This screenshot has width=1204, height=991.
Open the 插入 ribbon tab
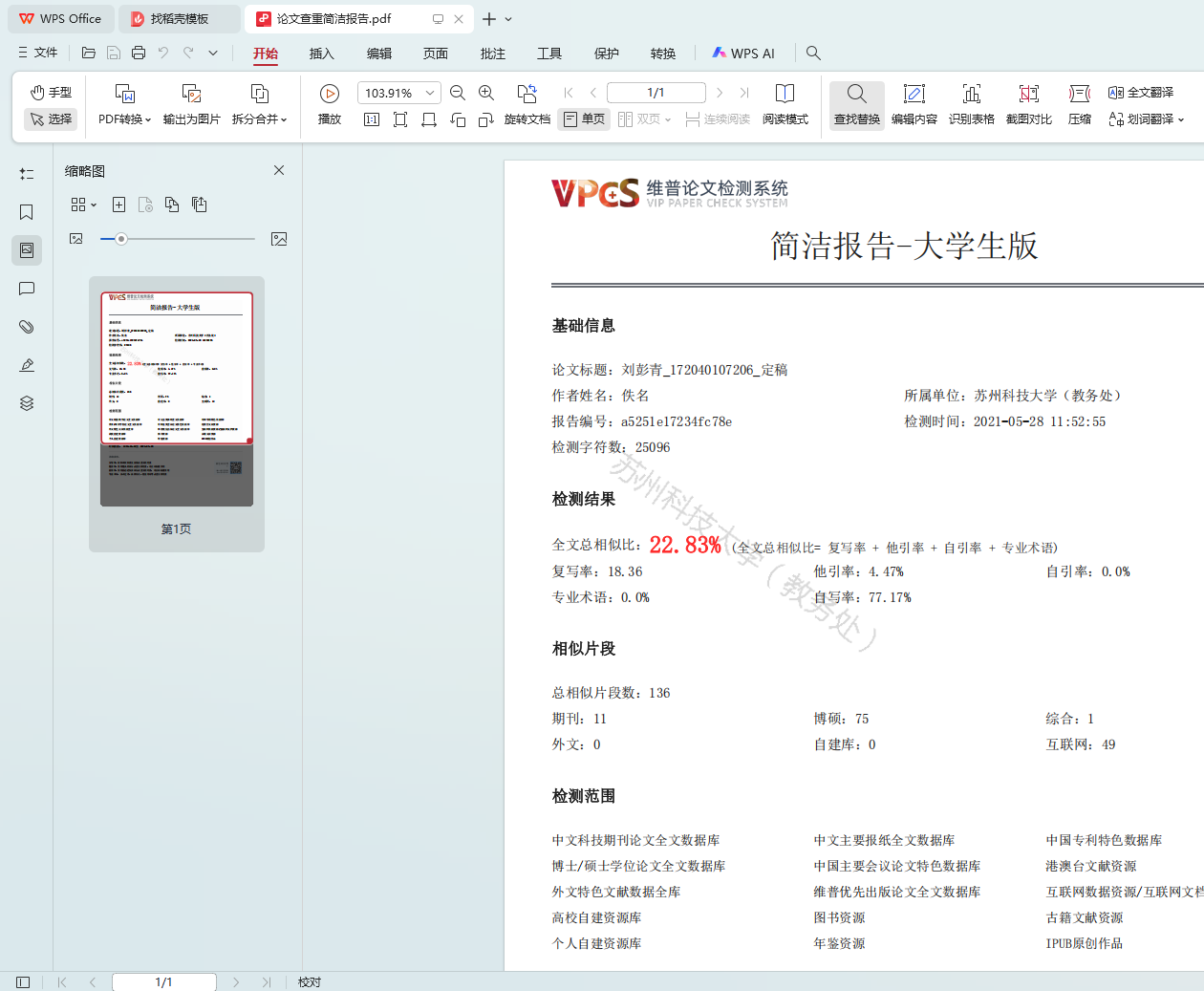322,54
